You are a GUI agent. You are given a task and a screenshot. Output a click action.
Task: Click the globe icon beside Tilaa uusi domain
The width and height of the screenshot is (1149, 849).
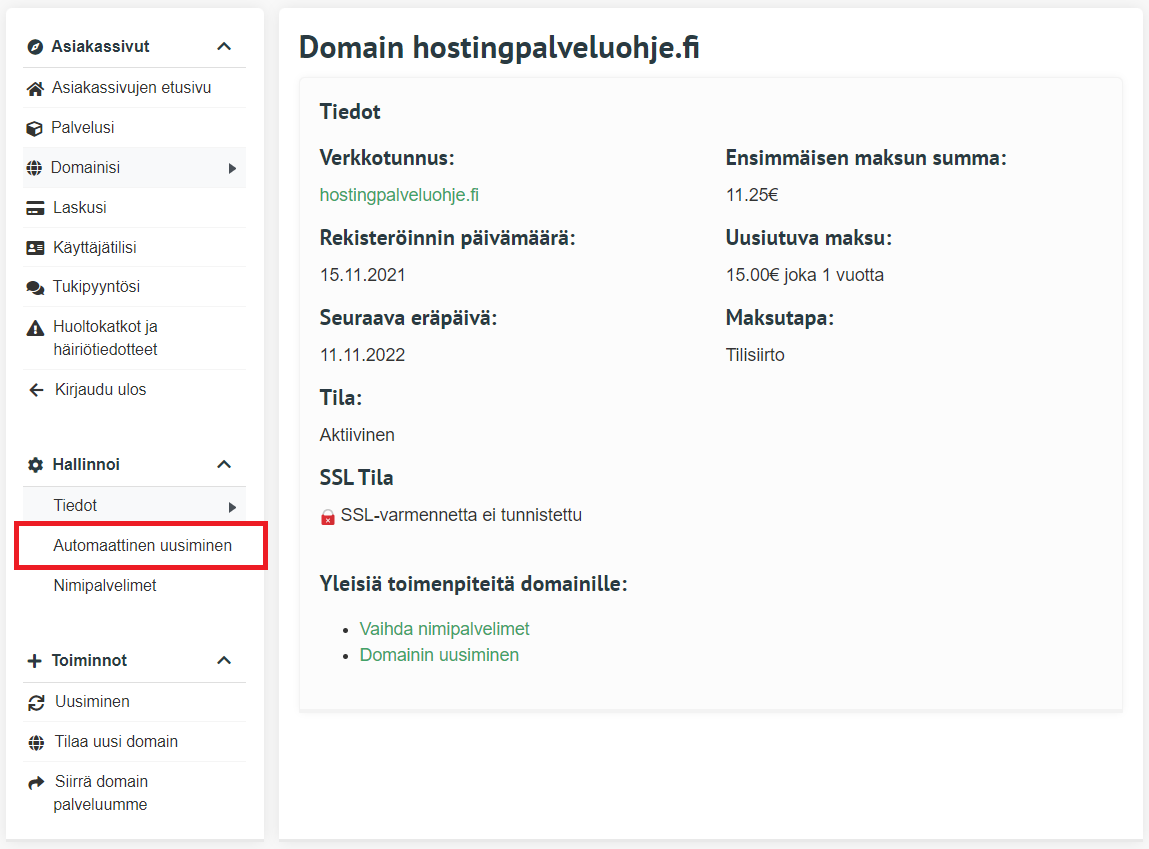(36, 742)
